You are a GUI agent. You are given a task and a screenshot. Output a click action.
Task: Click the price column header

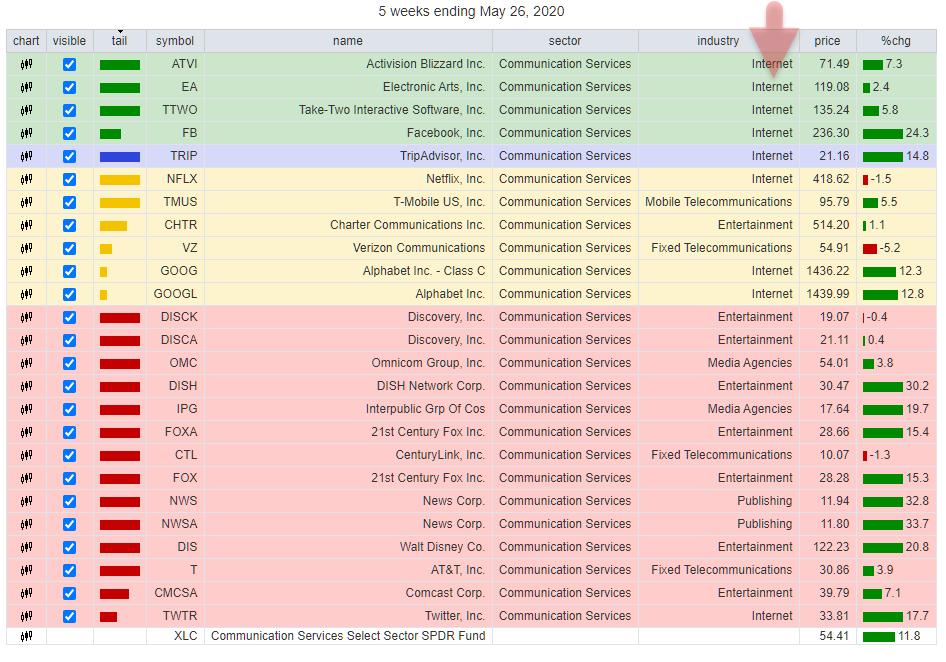pos(827,41)
